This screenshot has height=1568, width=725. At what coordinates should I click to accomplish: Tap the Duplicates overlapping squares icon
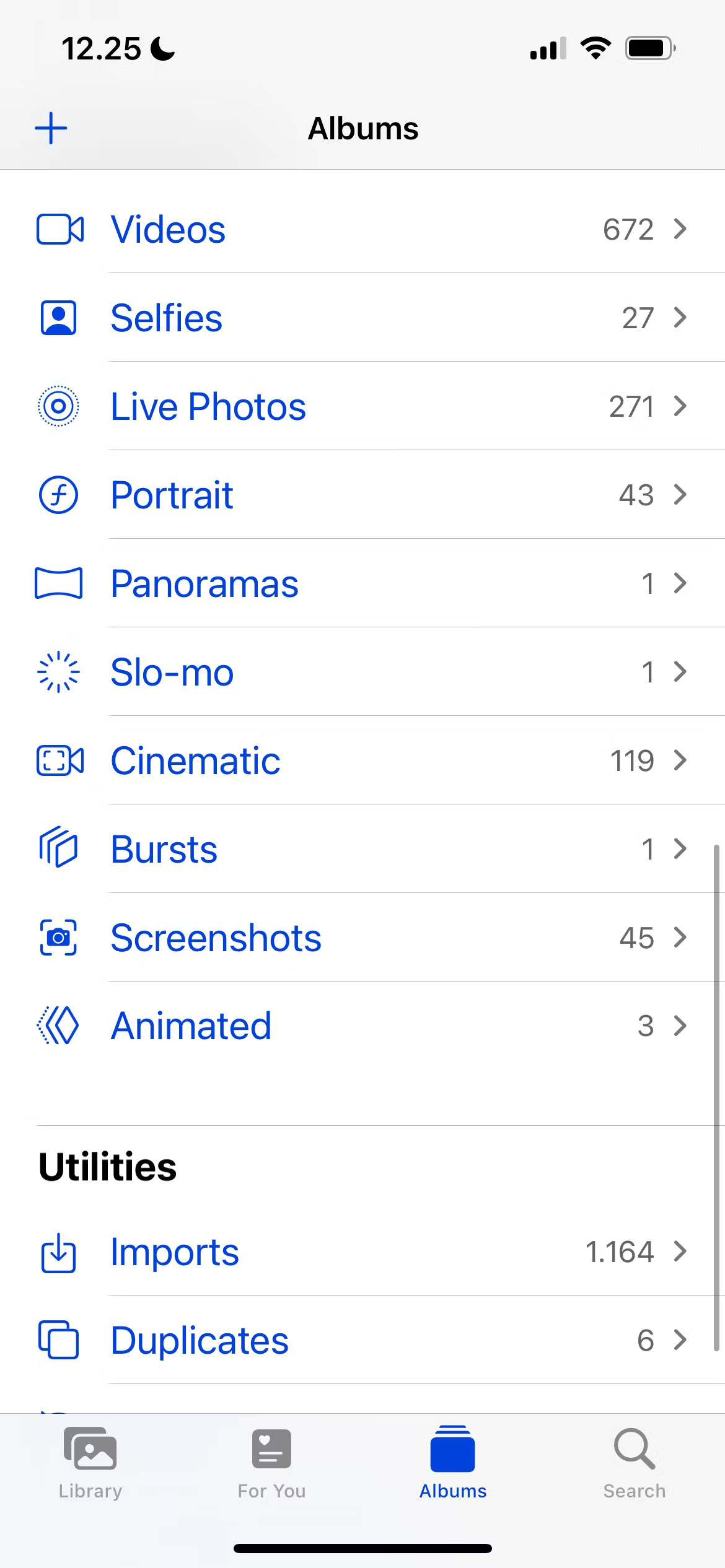point(58,1340)
